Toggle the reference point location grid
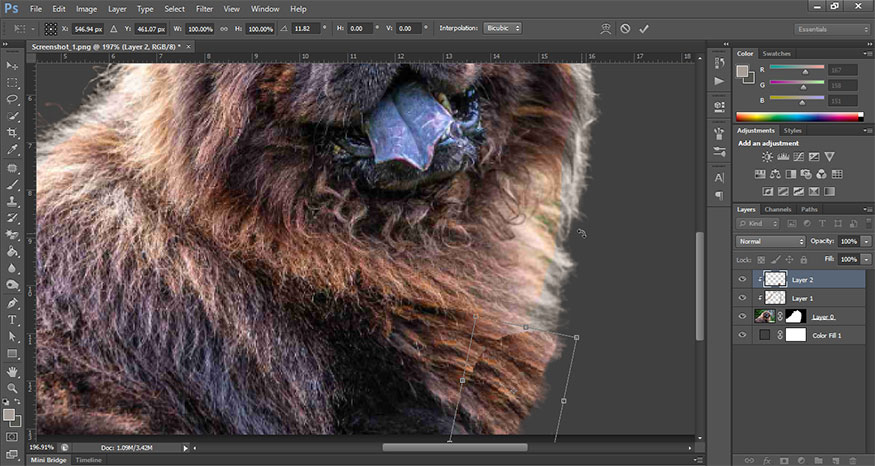The width and height of the screenshot is (875, 466). pos(51,28)
